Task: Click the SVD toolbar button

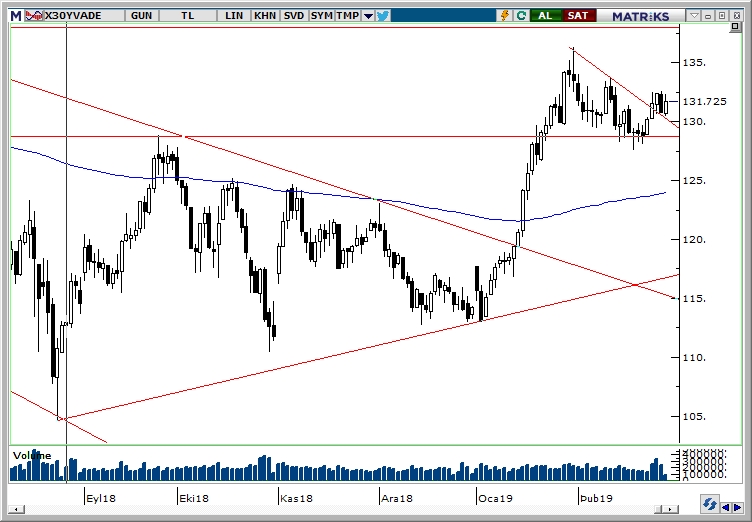Action: 294,16
